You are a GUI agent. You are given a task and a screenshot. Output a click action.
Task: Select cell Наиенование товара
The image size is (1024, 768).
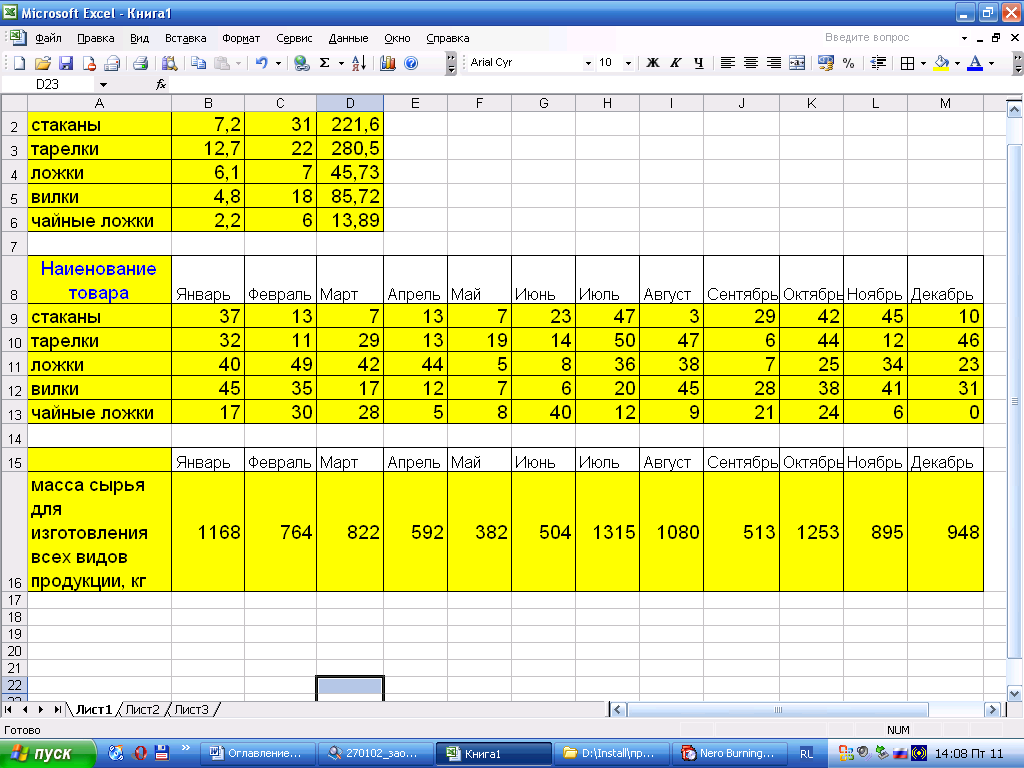(x=99, y=280)
